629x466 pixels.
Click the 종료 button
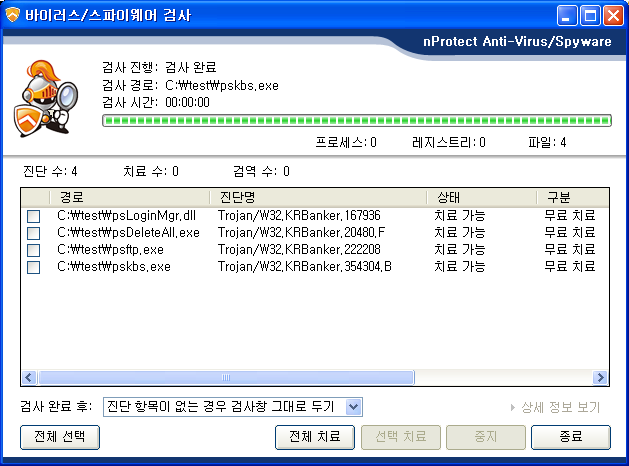click(571, 437)
